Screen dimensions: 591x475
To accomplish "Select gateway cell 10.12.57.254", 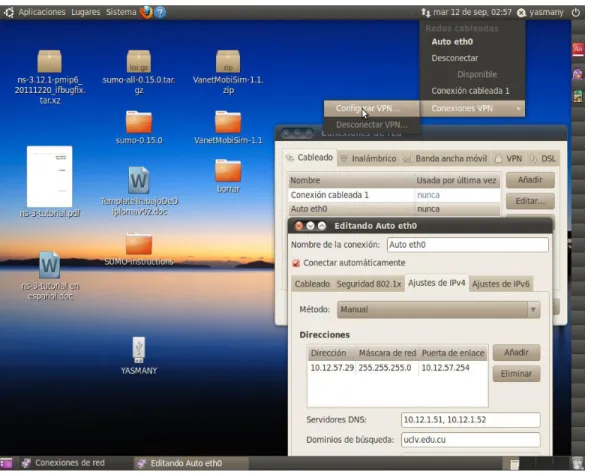I will (x=453, y=368).
